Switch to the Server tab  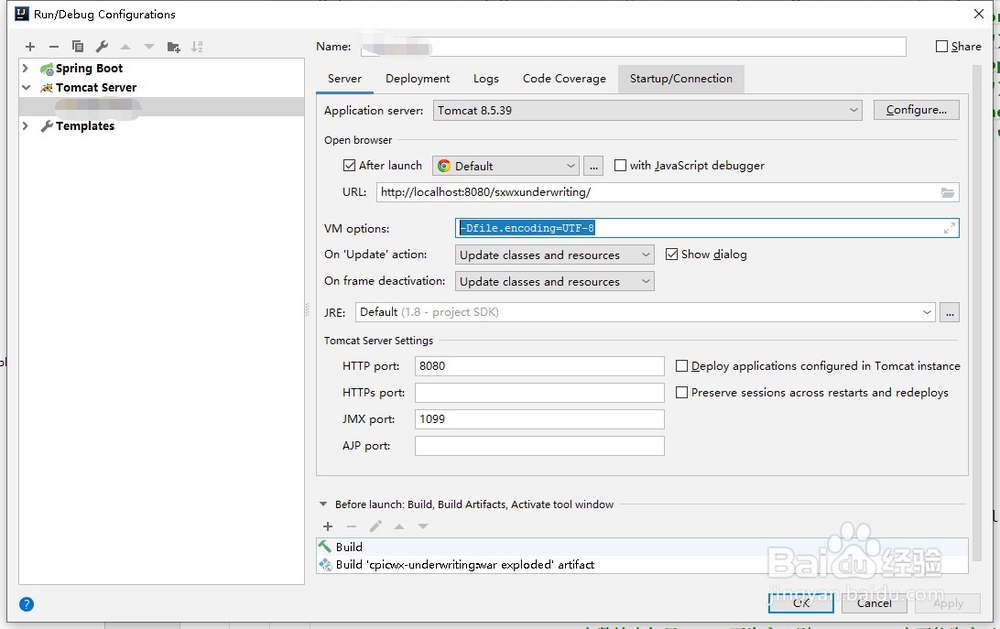pyautogui.click(x=344, y=78)
